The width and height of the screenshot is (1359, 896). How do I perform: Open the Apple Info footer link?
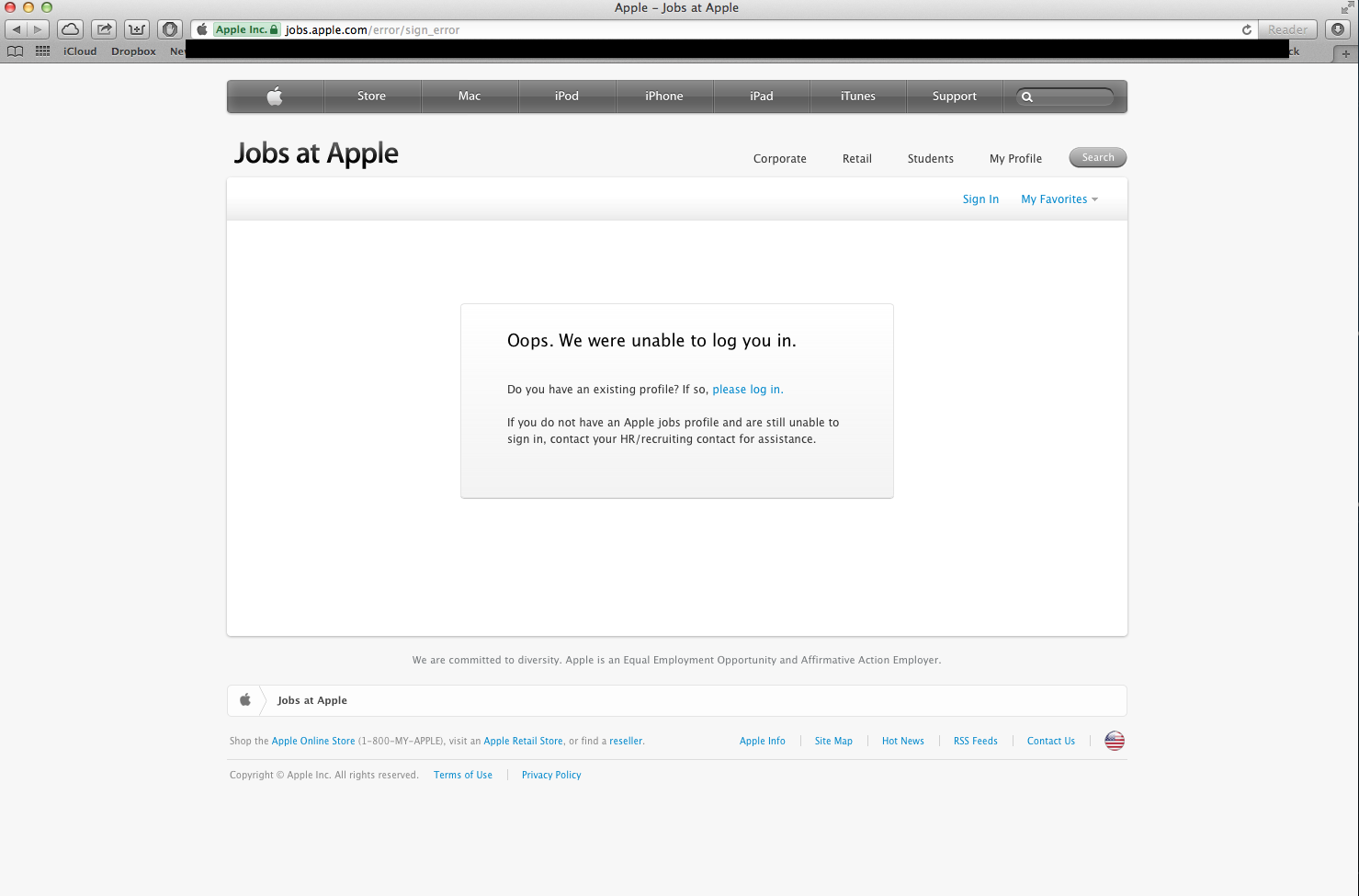coord(763,741)
